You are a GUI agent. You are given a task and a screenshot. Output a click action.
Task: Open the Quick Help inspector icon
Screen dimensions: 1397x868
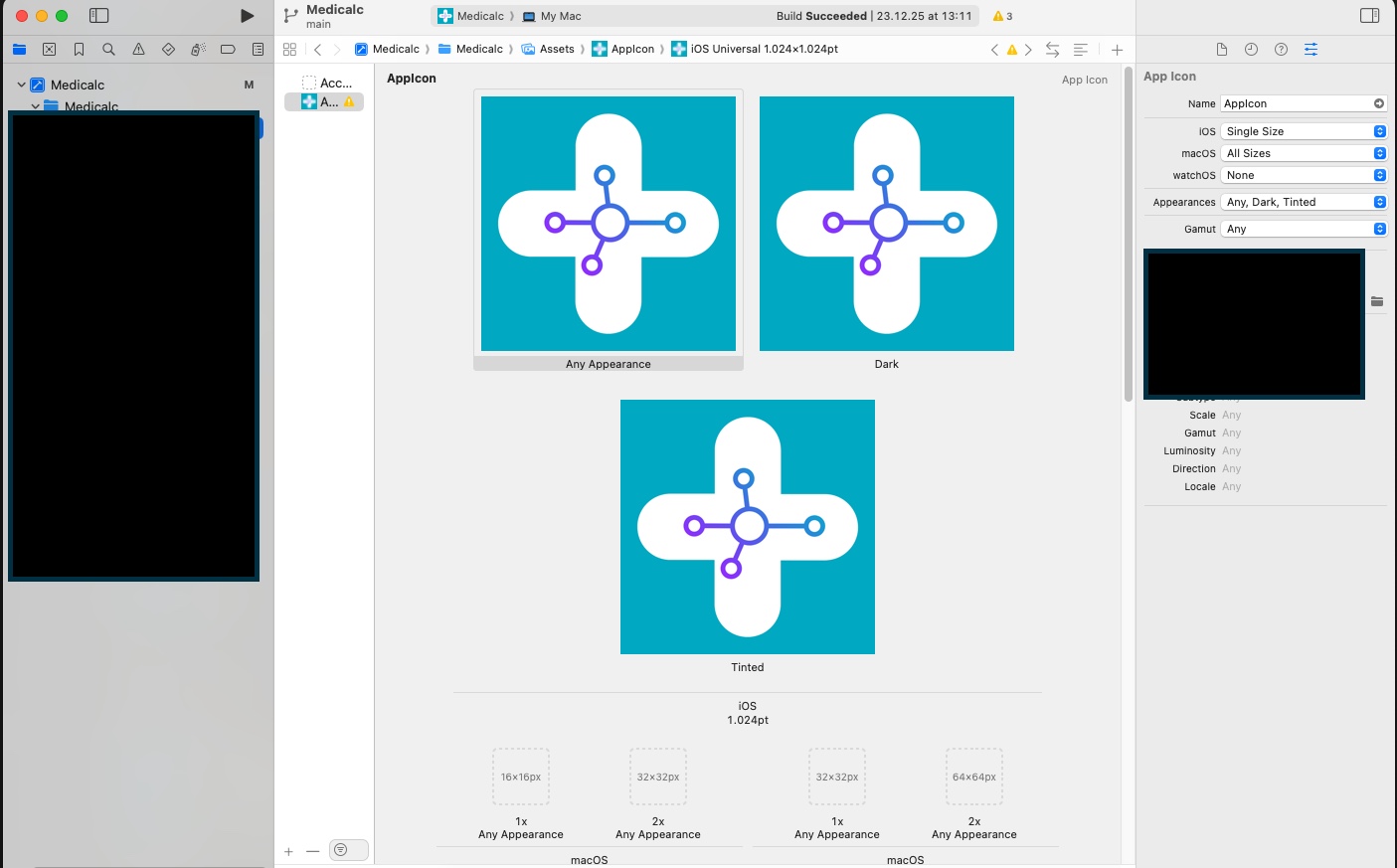point(1281,49)
